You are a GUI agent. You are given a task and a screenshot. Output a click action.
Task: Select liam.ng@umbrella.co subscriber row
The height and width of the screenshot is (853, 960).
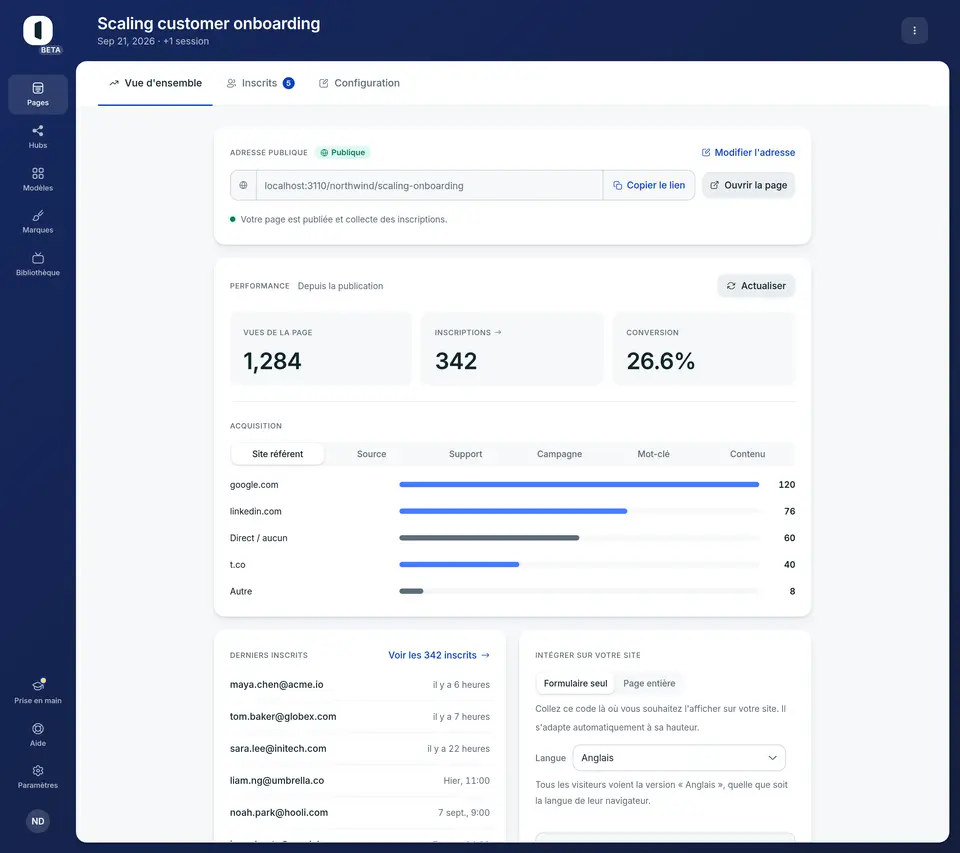click(360, 780)
